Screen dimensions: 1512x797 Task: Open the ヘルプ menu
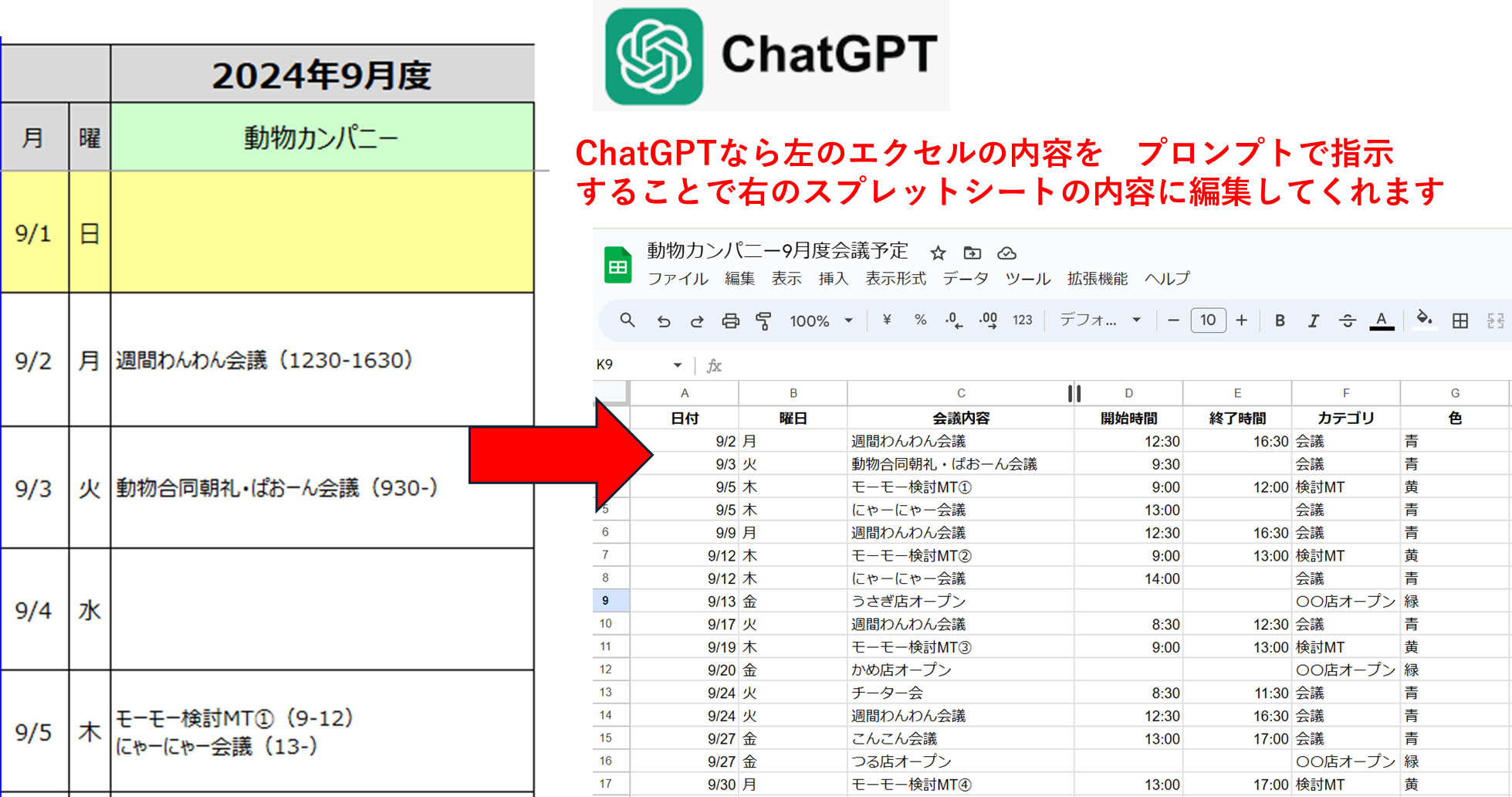click(x=1167, y=279)
